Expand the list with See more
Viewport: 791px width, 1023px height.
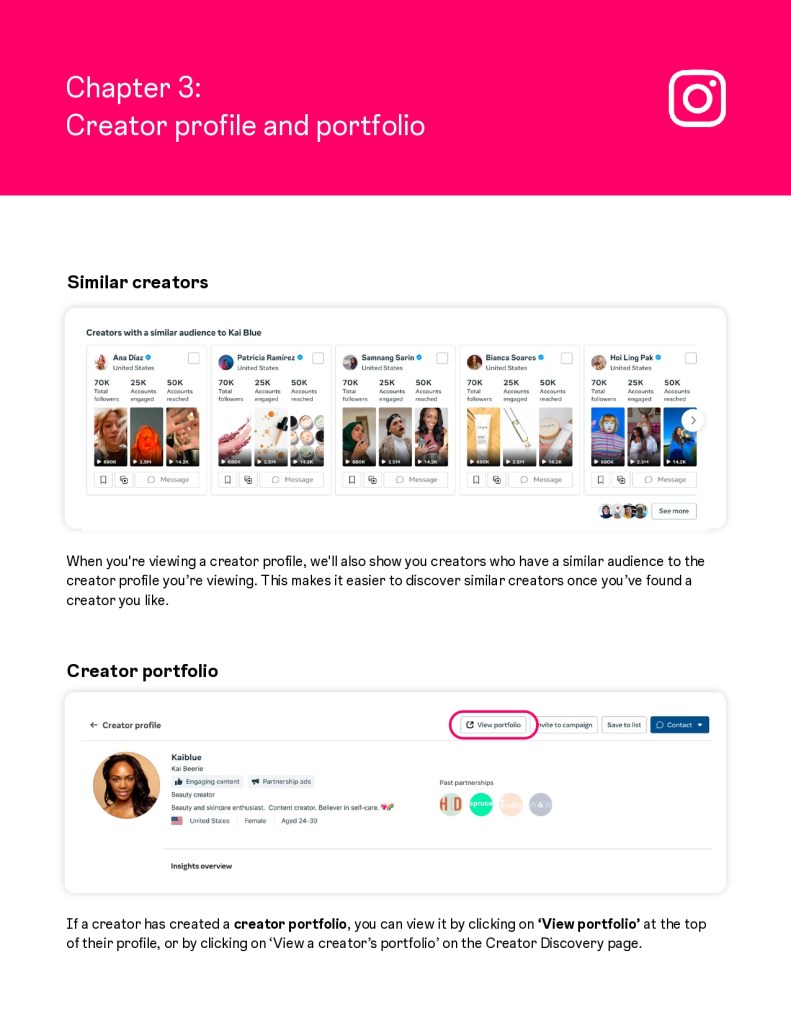click(x=673, y=511)
